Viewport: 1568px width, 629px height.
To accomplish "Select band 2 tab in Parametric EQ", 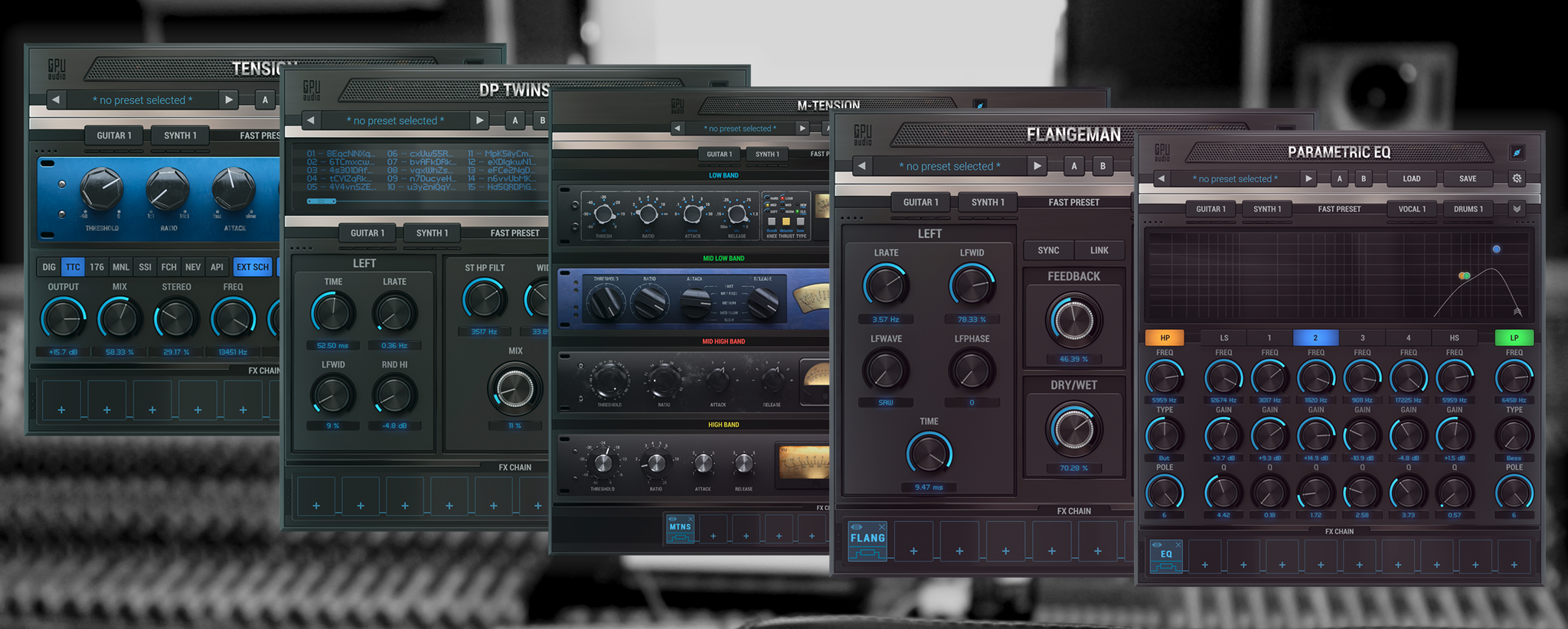I will click(x=1315, y=337).
